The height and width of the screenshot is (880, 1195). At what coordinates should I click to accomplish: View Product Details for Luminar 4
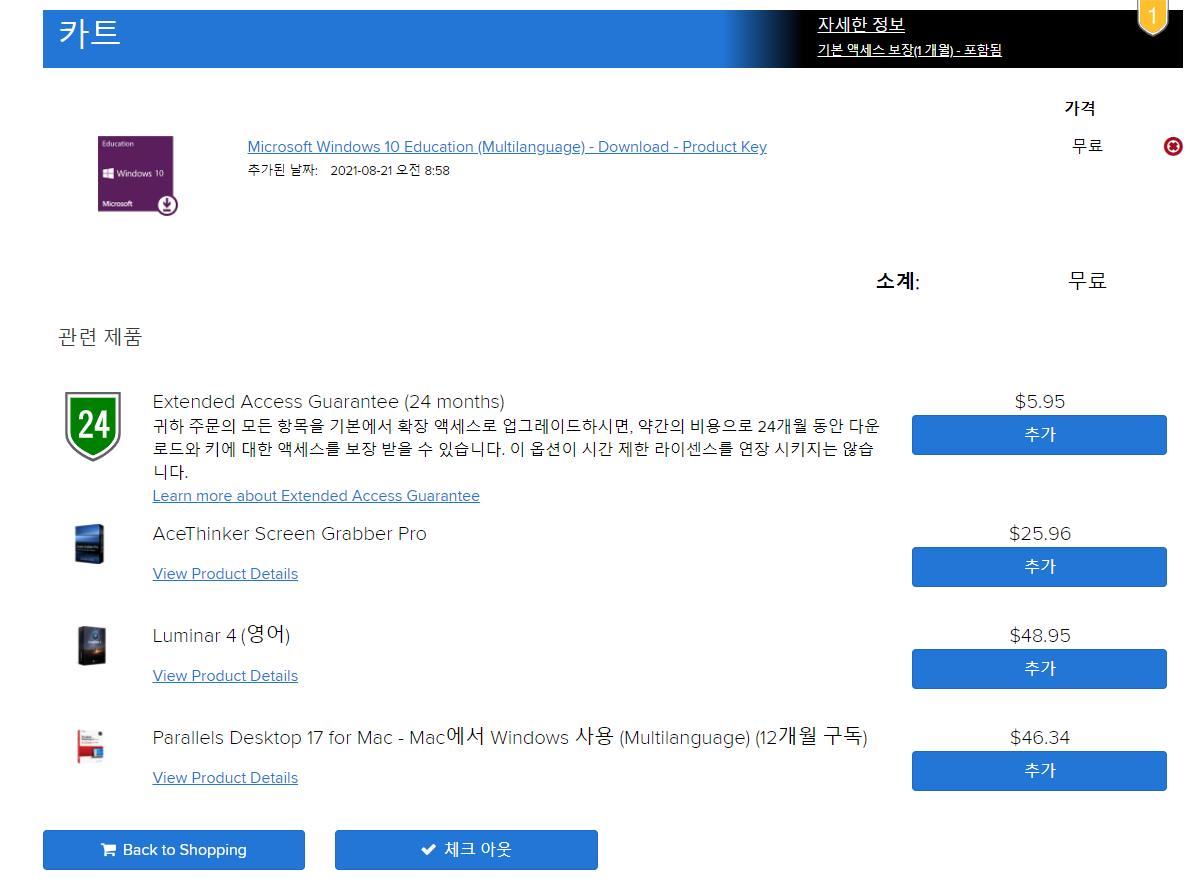pos(225,676)
